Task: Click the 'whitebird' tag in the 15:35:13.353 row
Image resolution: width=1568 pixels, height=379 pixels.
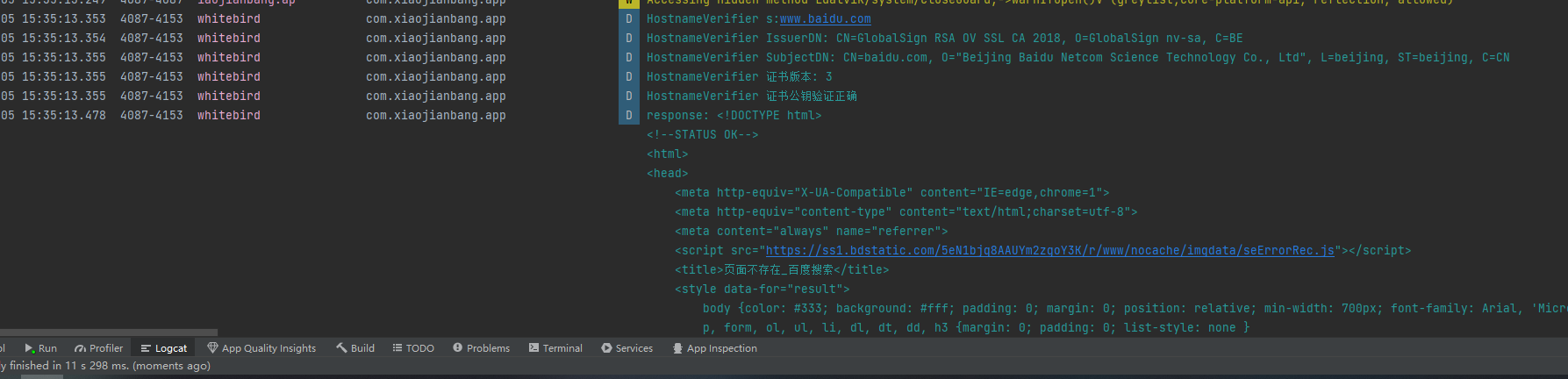Action: click(229, 18)
